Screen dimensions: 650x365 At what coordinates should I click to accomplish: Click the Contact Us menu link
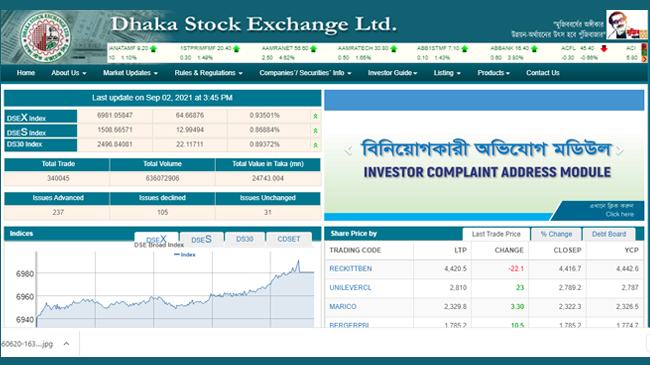pos(543,73)
